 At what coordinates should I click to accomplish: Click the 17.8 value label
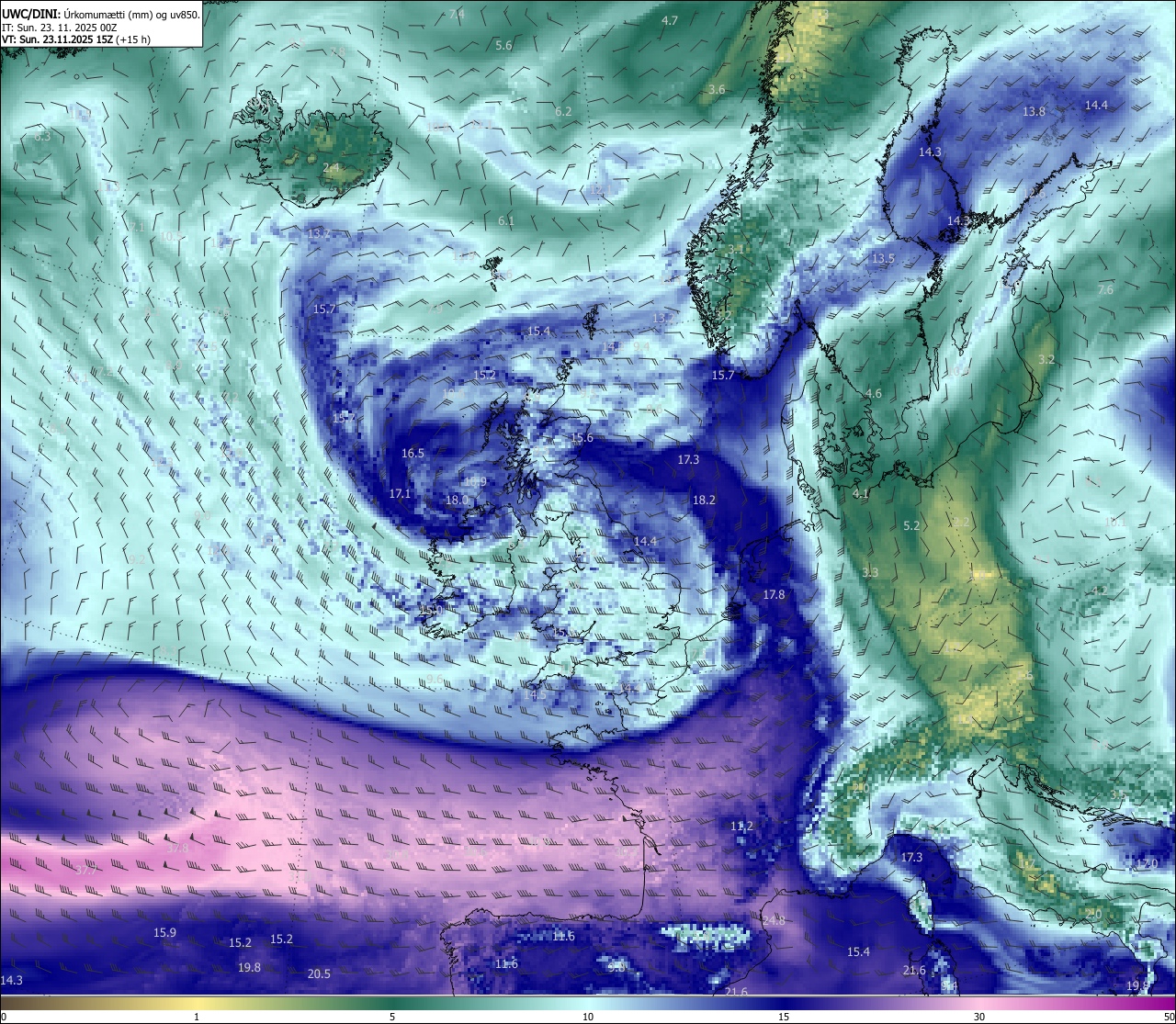click(x=774, y=594)
